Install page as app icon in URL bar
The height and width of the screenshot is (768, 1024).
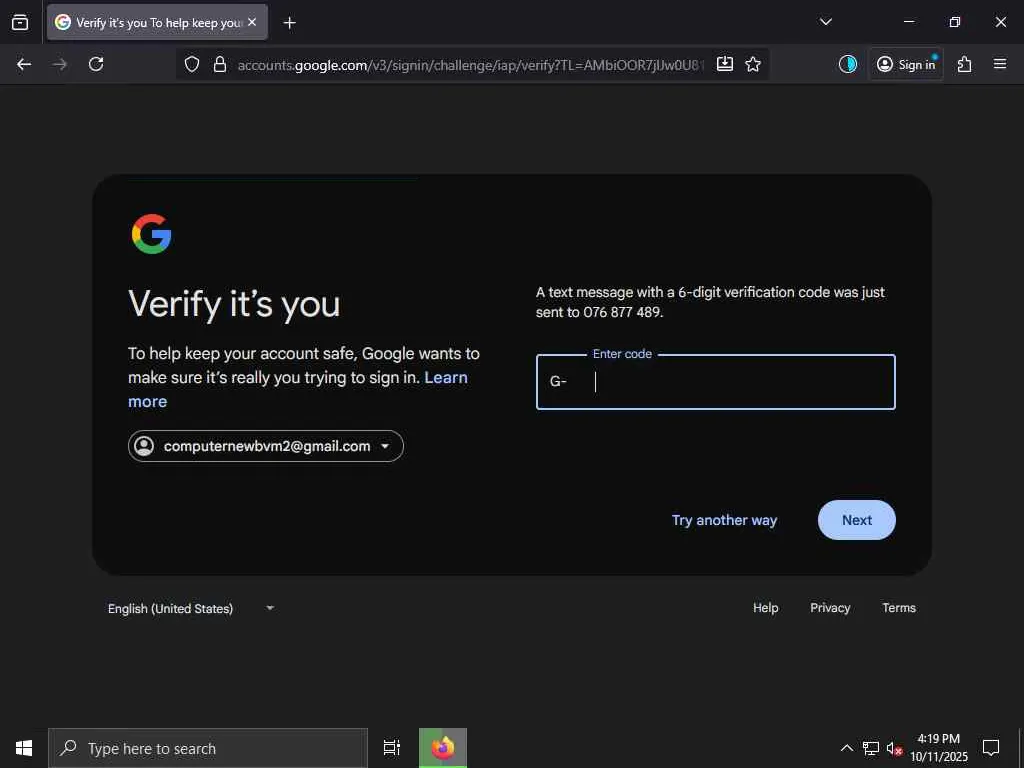click(x=725, y=64)
